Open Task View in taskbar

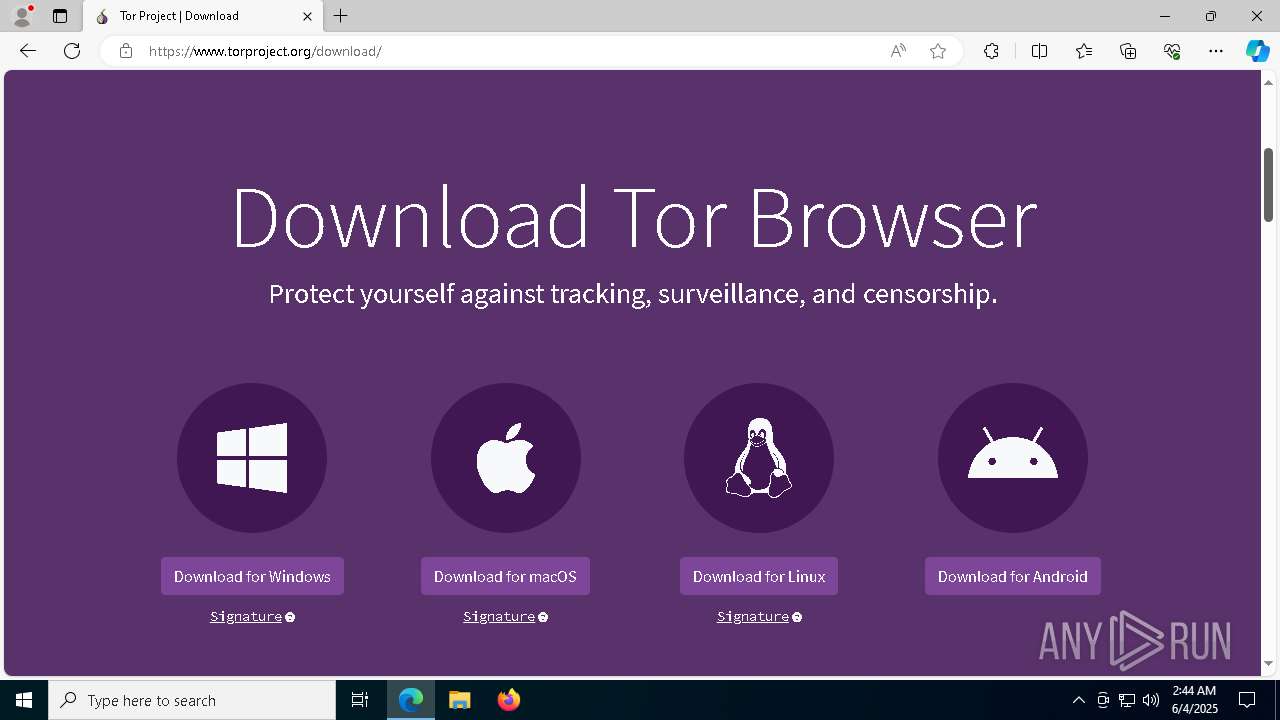[360, 700]
